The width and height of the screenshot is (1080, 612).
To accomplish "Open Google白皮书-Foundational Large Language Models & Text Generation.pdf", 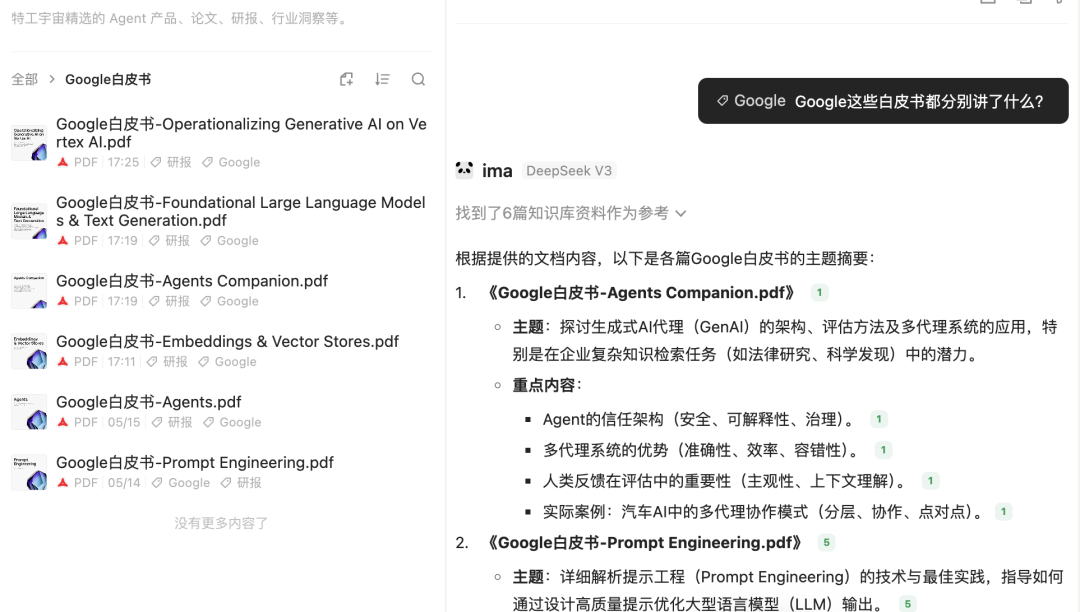I will coord(241,211).
